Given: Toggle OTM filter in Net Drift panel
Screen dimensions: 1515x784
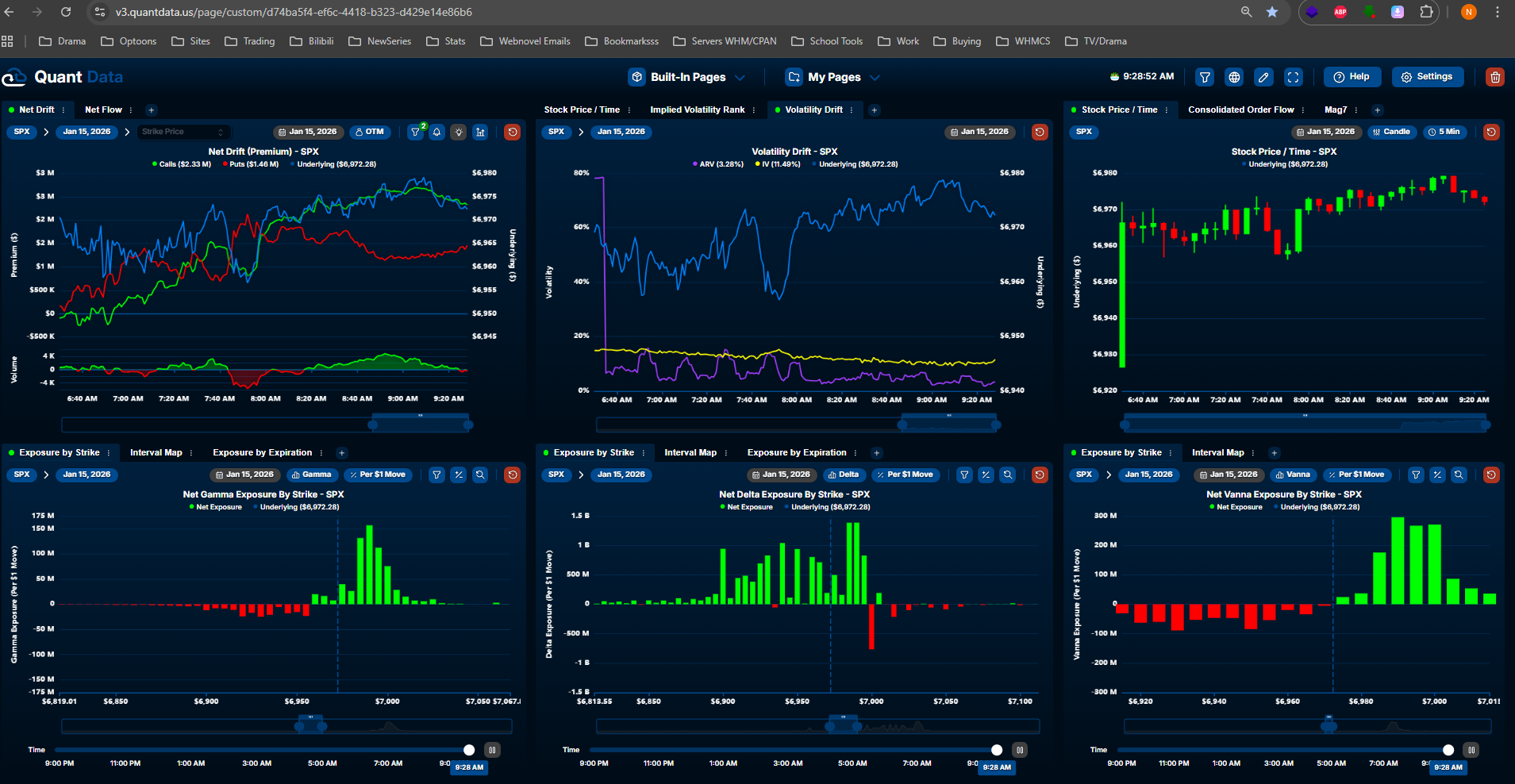Looking at the screenshot, I should point(370,132).
